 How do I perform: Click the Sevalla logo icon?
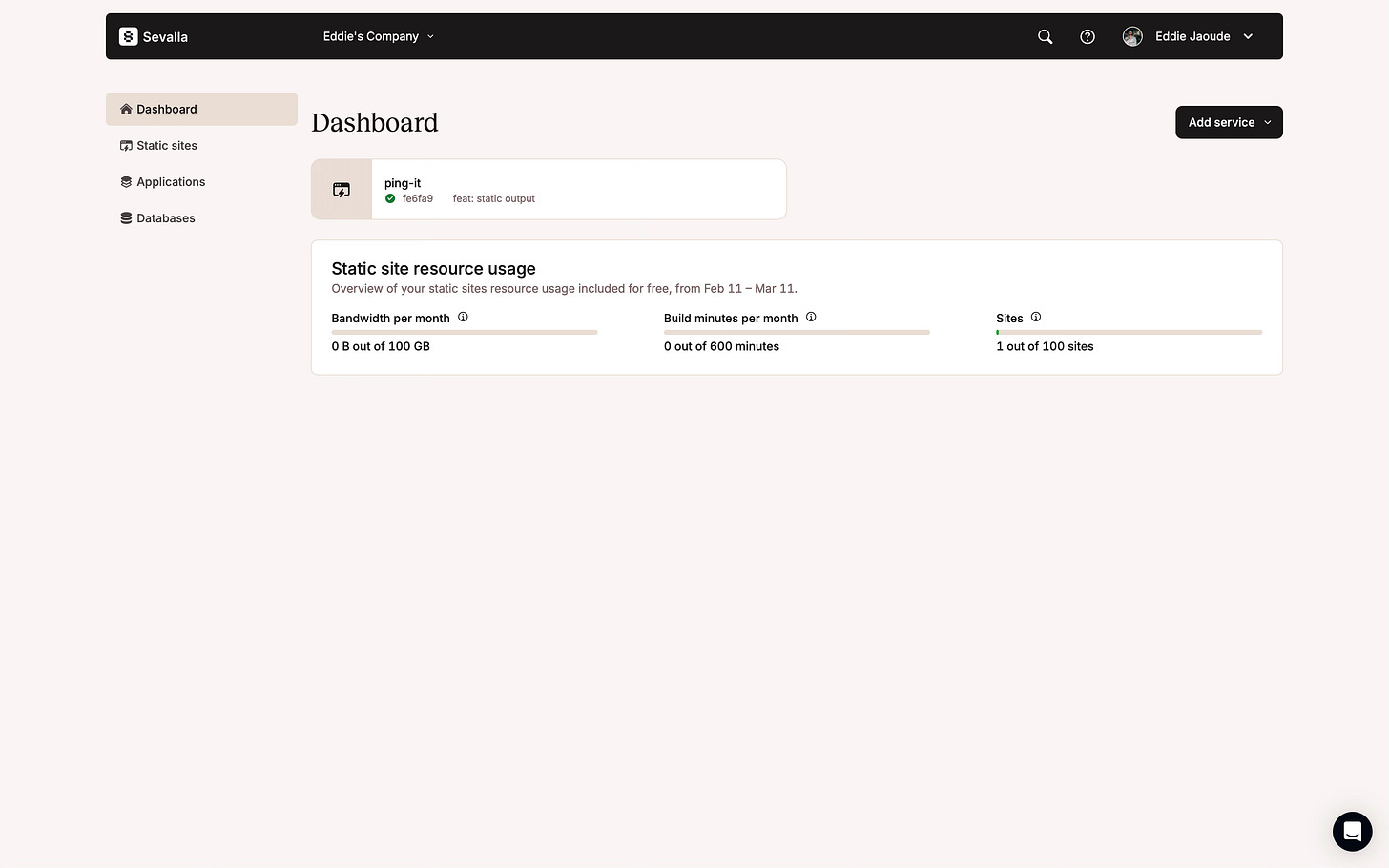coord(128,36)
